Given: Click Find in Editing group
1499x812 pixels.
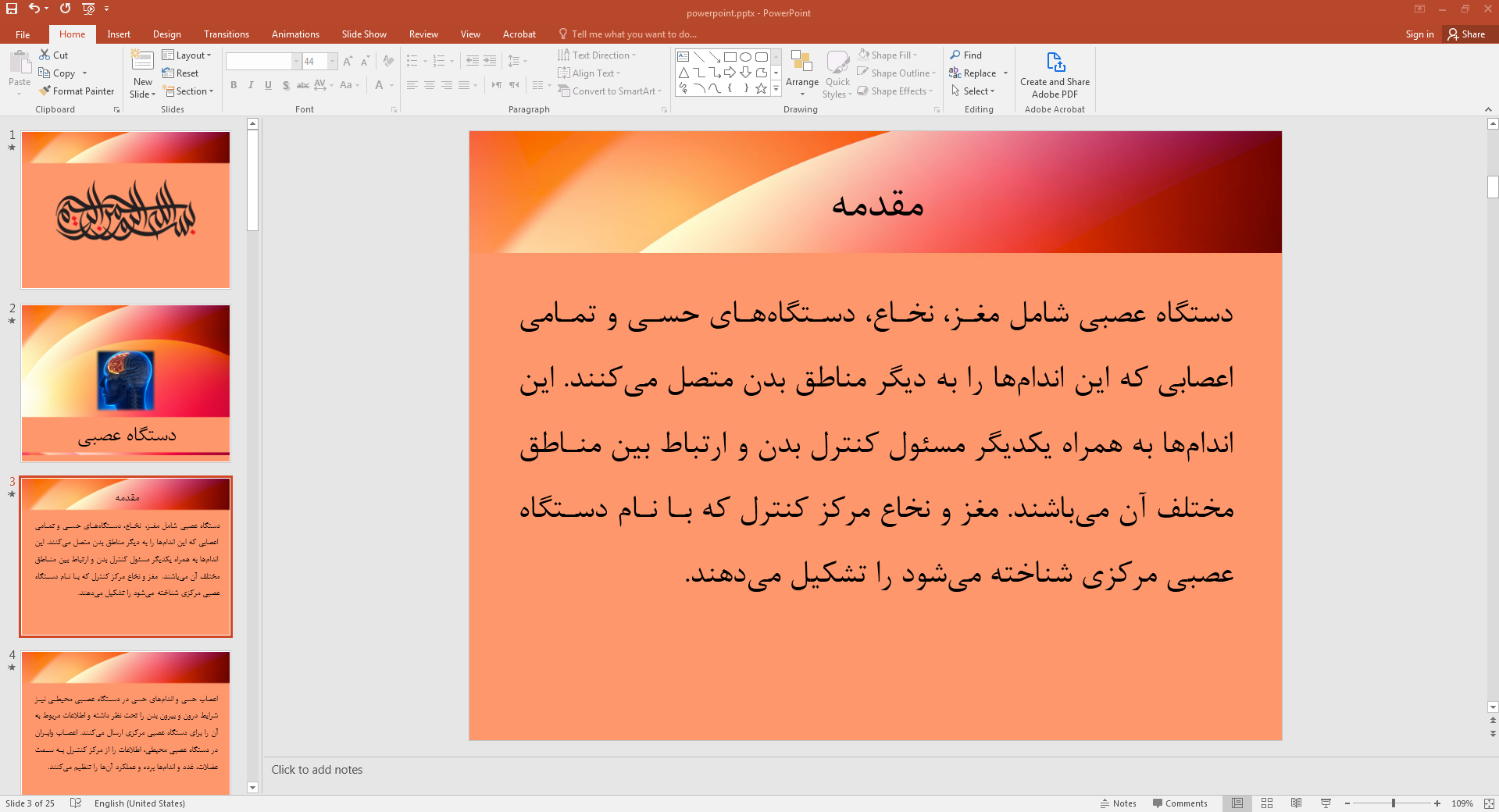Looking at the screenshot, I should (966, 55).
